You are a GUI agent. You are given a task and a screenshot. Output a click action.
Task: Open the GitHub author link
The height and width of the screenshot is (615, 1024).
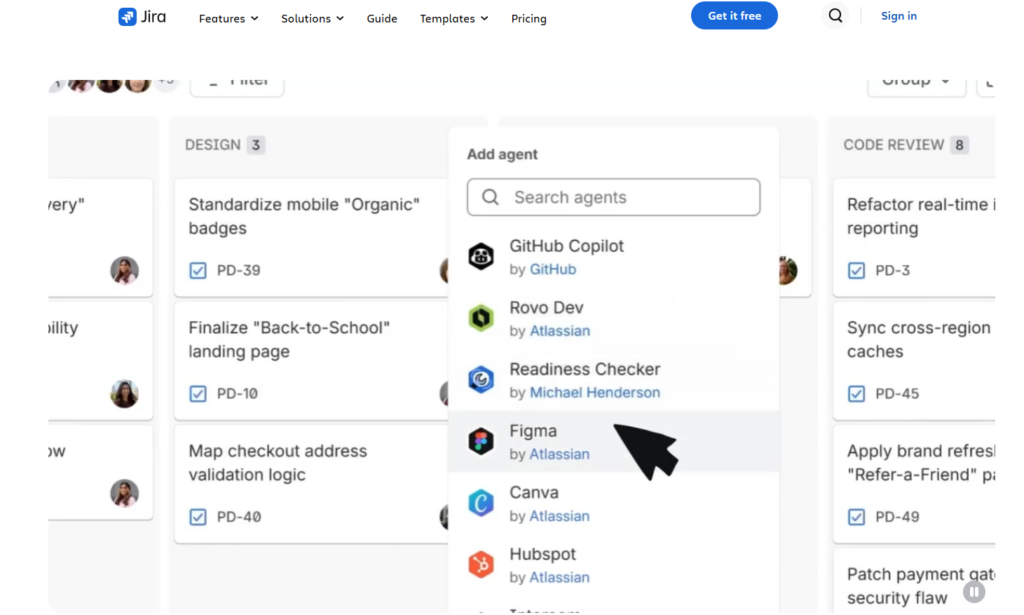point(552,269)
